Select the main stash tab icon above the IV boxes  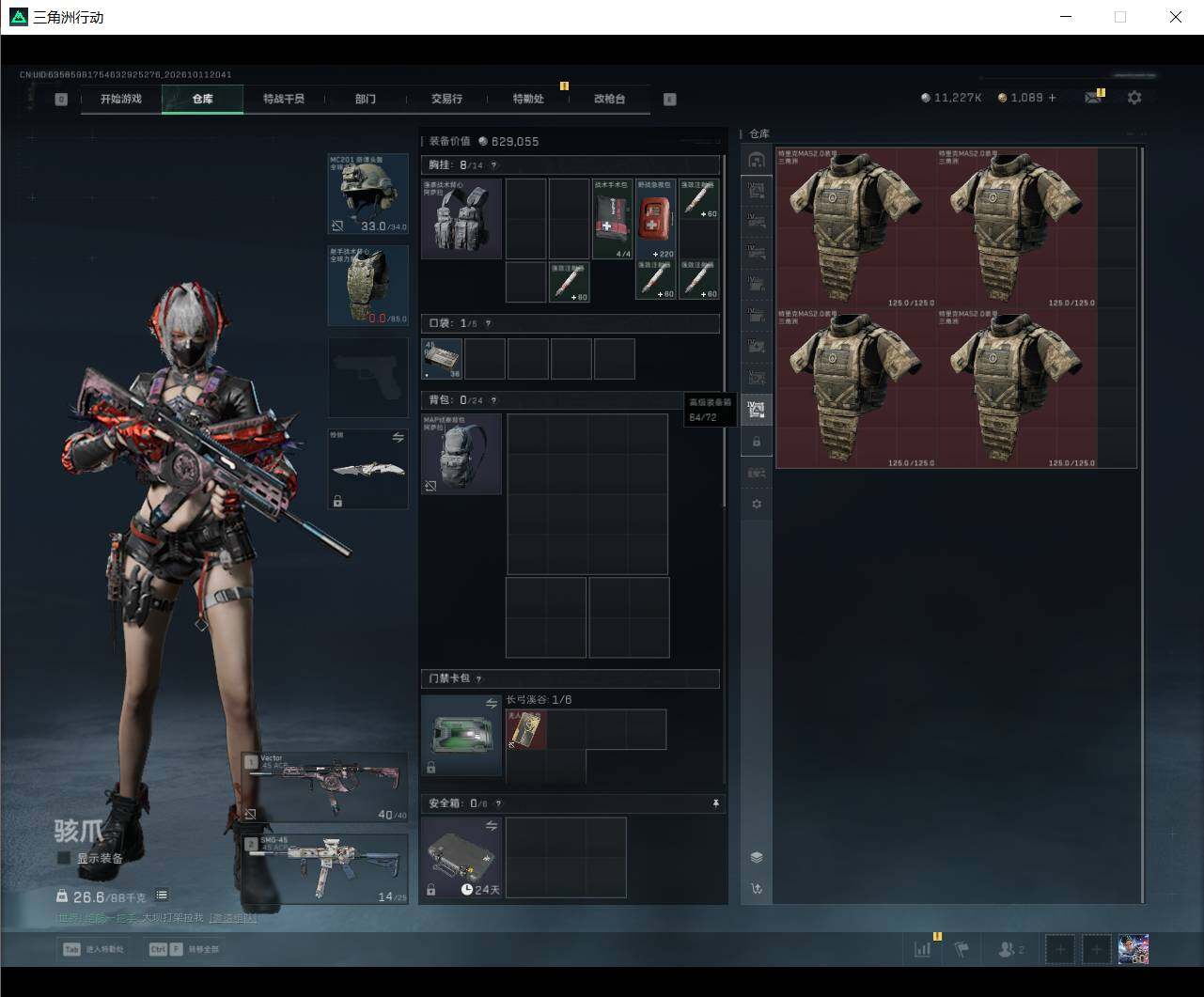pos(757,159)
